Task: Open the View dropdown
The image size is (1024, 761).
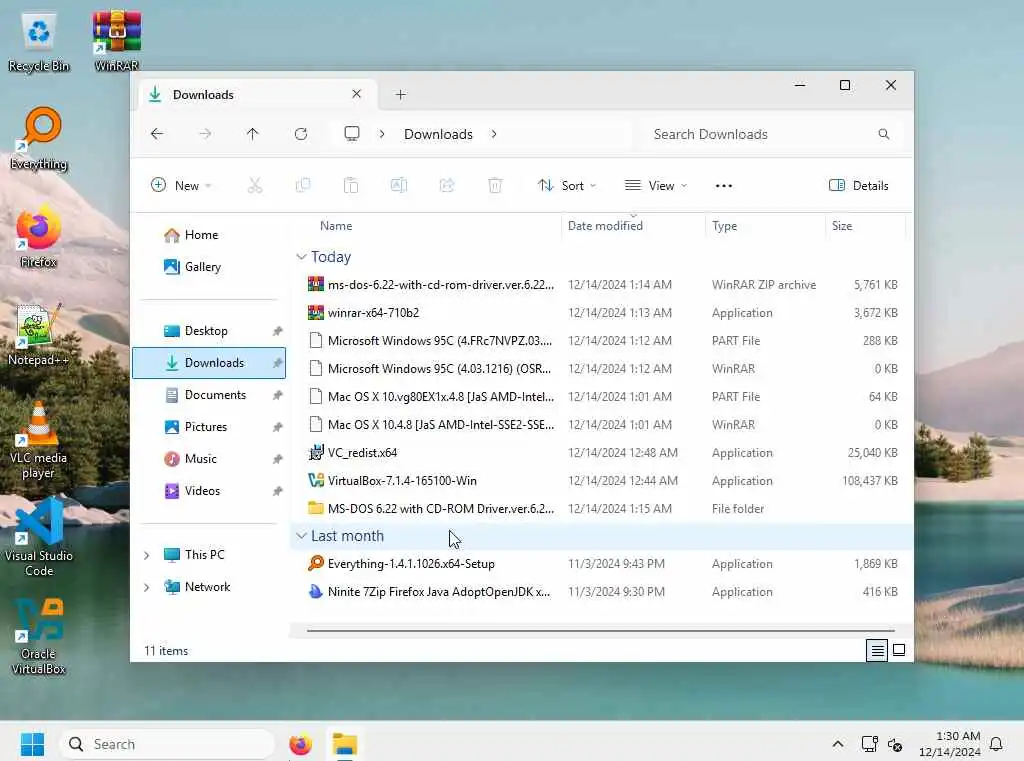Action: coord(656,186)
